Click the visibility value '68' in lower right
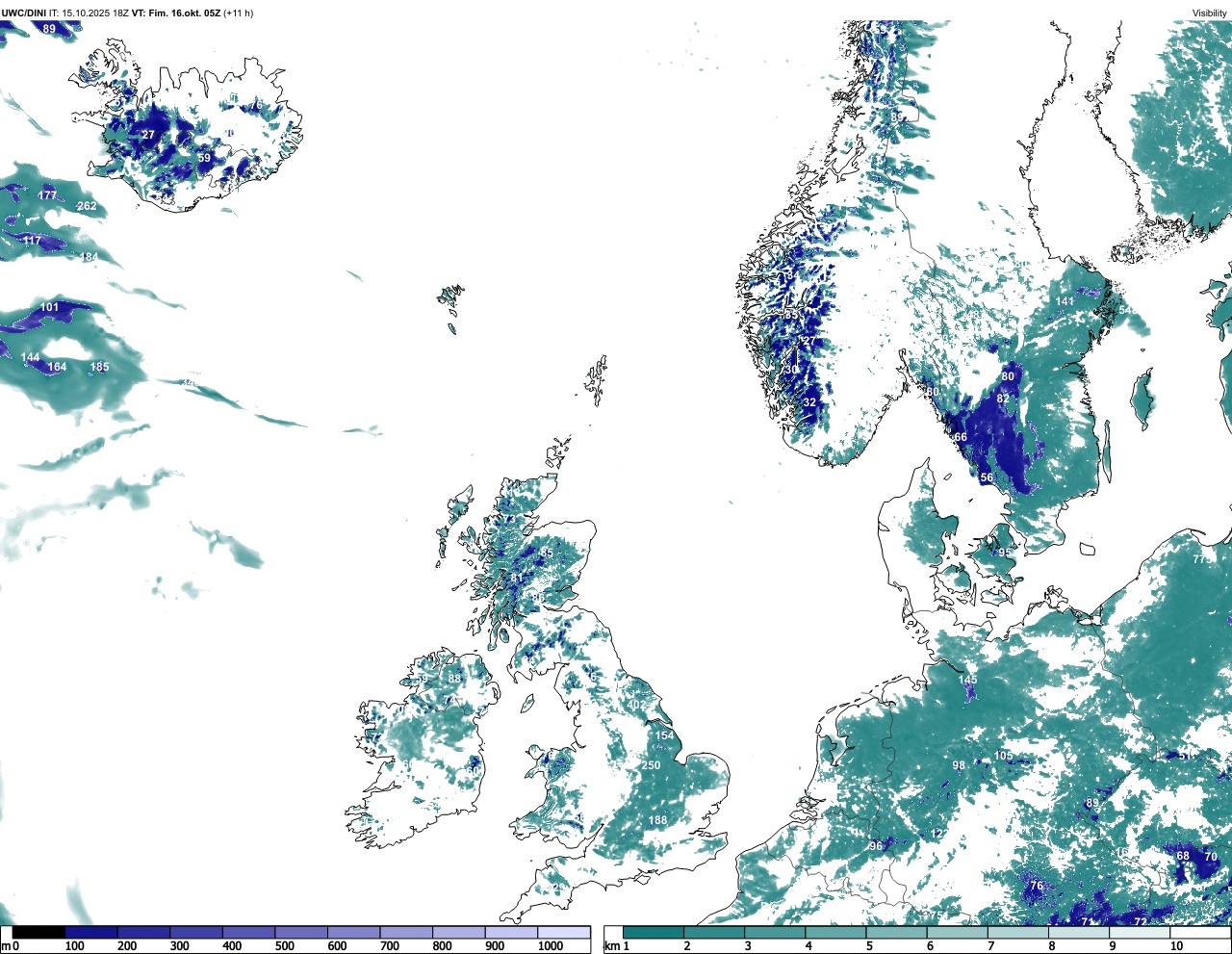 tap(1183, 856)
